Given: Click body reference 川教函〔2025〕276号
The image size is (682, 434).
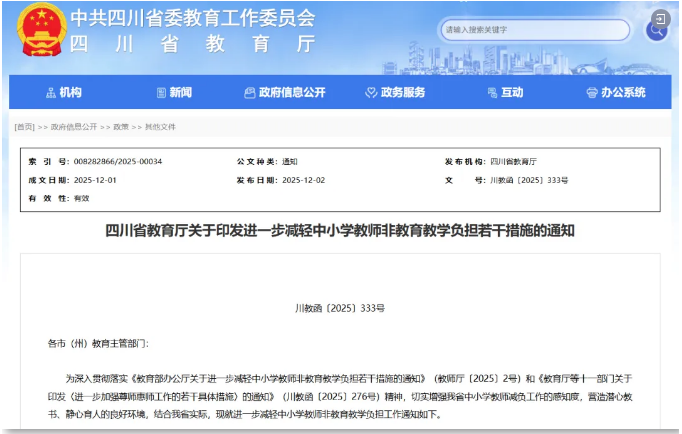Looking at the screenshot, I should tap(333, 397).
